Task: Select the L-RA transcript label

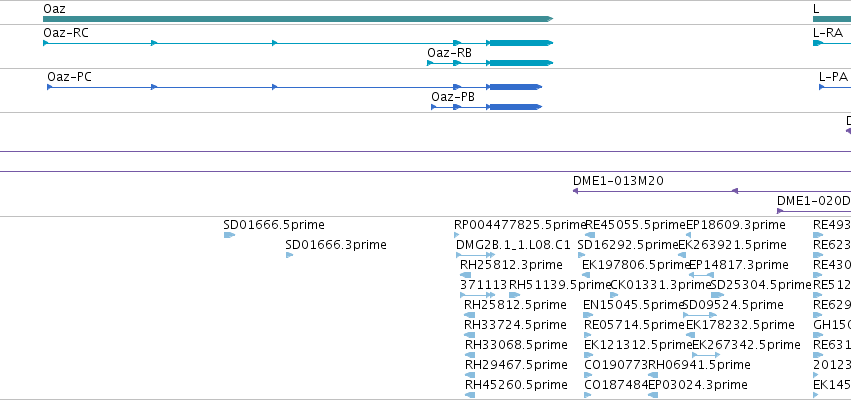Action: [x=828, y=33]
